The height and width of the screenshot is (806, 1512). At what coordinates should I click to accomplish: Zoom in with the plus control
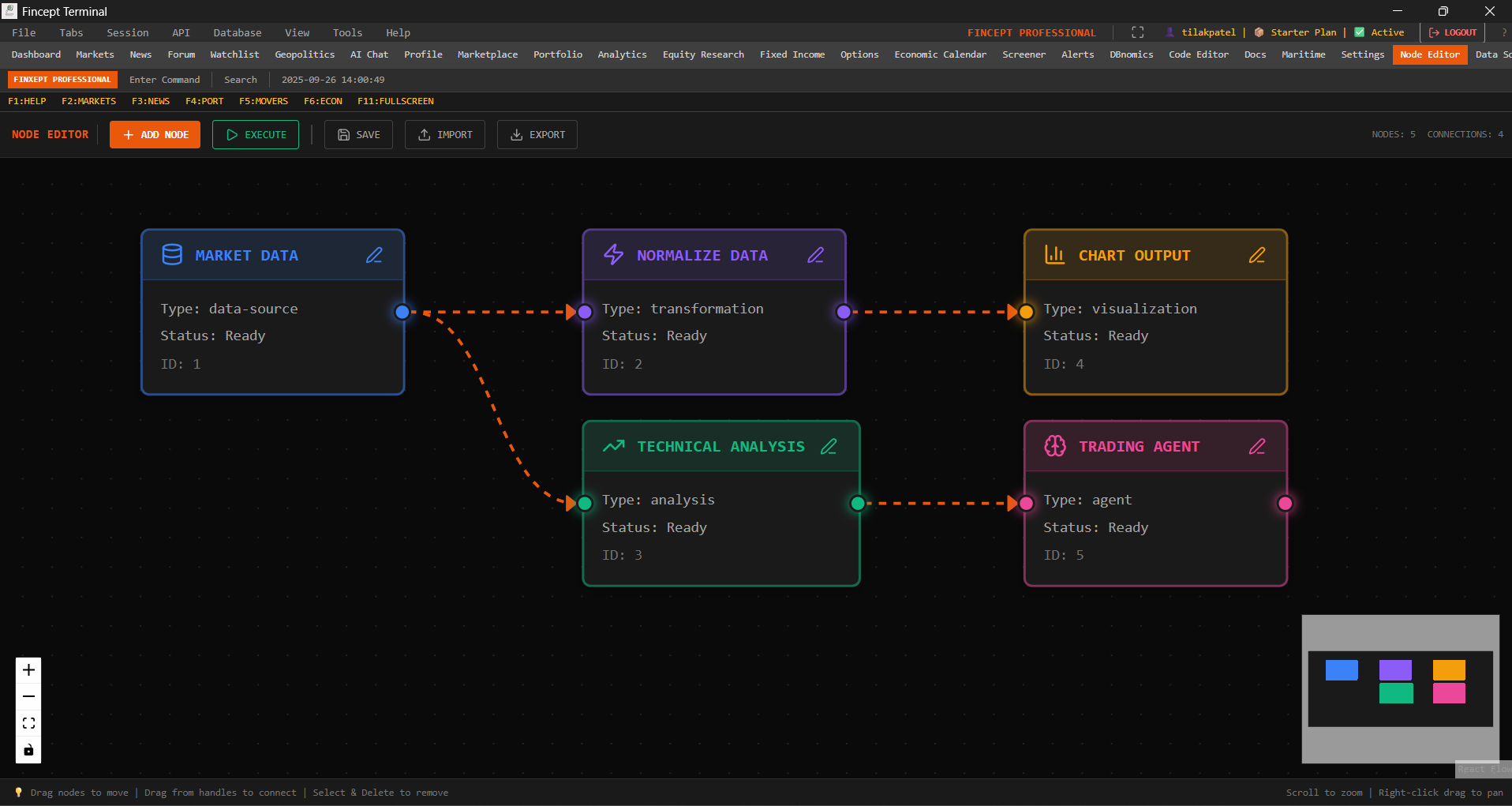(x=28, y=669)
